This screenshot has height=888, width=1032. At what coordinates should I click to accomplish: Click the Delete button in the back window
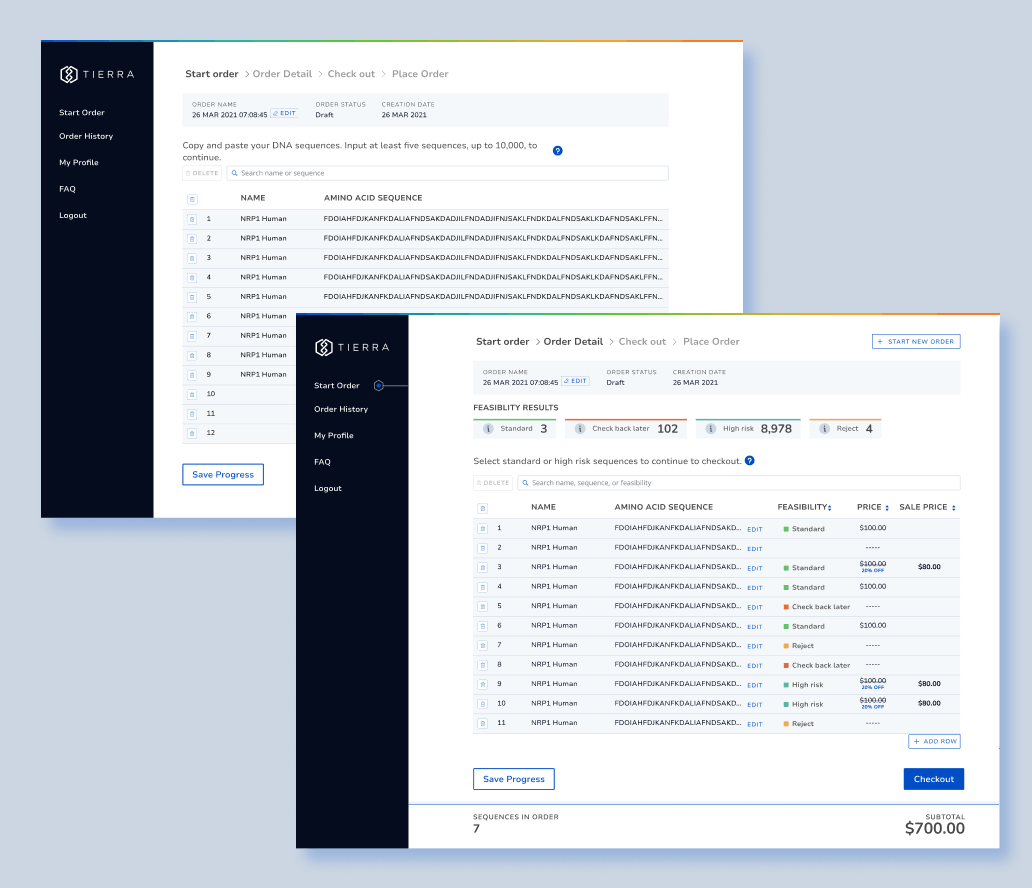[x=202, y=173]
